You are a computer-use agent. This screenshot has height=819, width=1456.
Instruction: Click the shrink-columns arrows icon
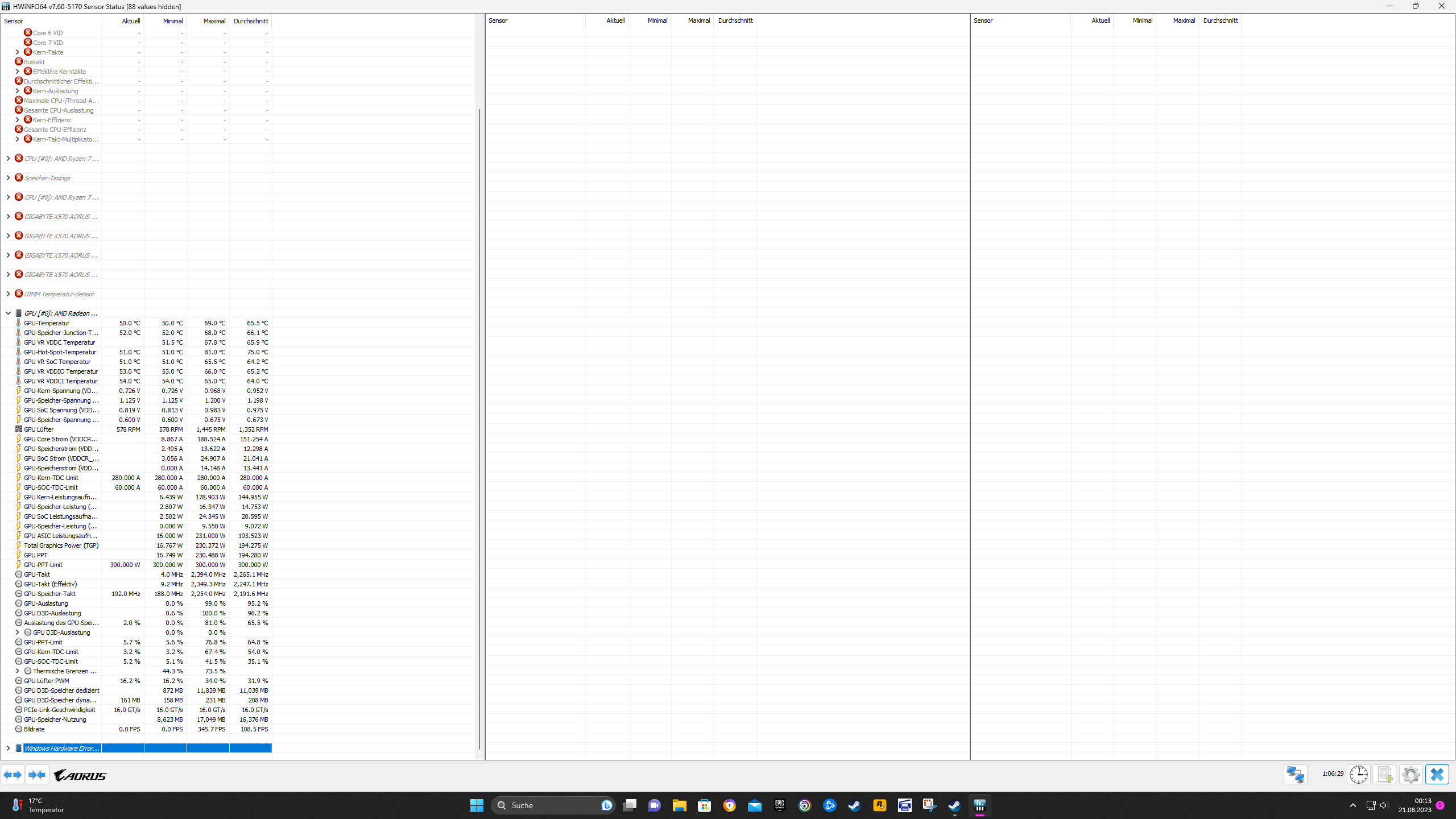37,775
